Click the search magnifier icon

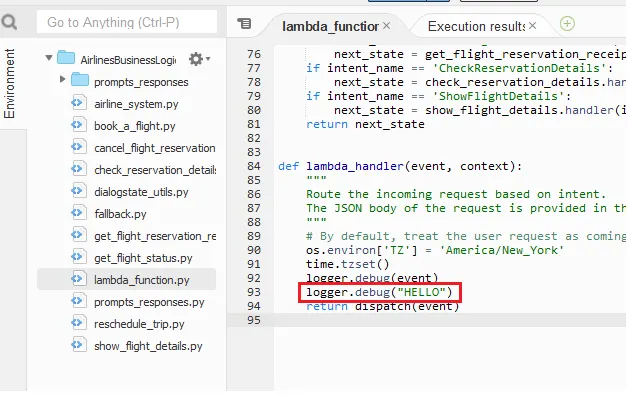[x=9, y=22]
